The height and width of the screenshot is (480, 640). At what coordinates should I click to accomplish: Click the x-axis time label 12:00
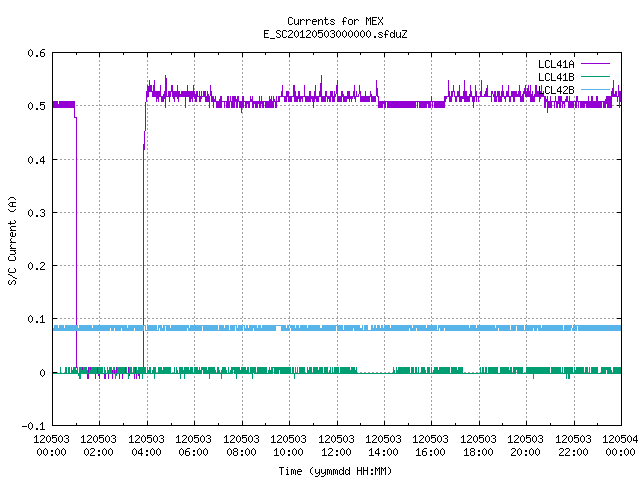[336, 452]
